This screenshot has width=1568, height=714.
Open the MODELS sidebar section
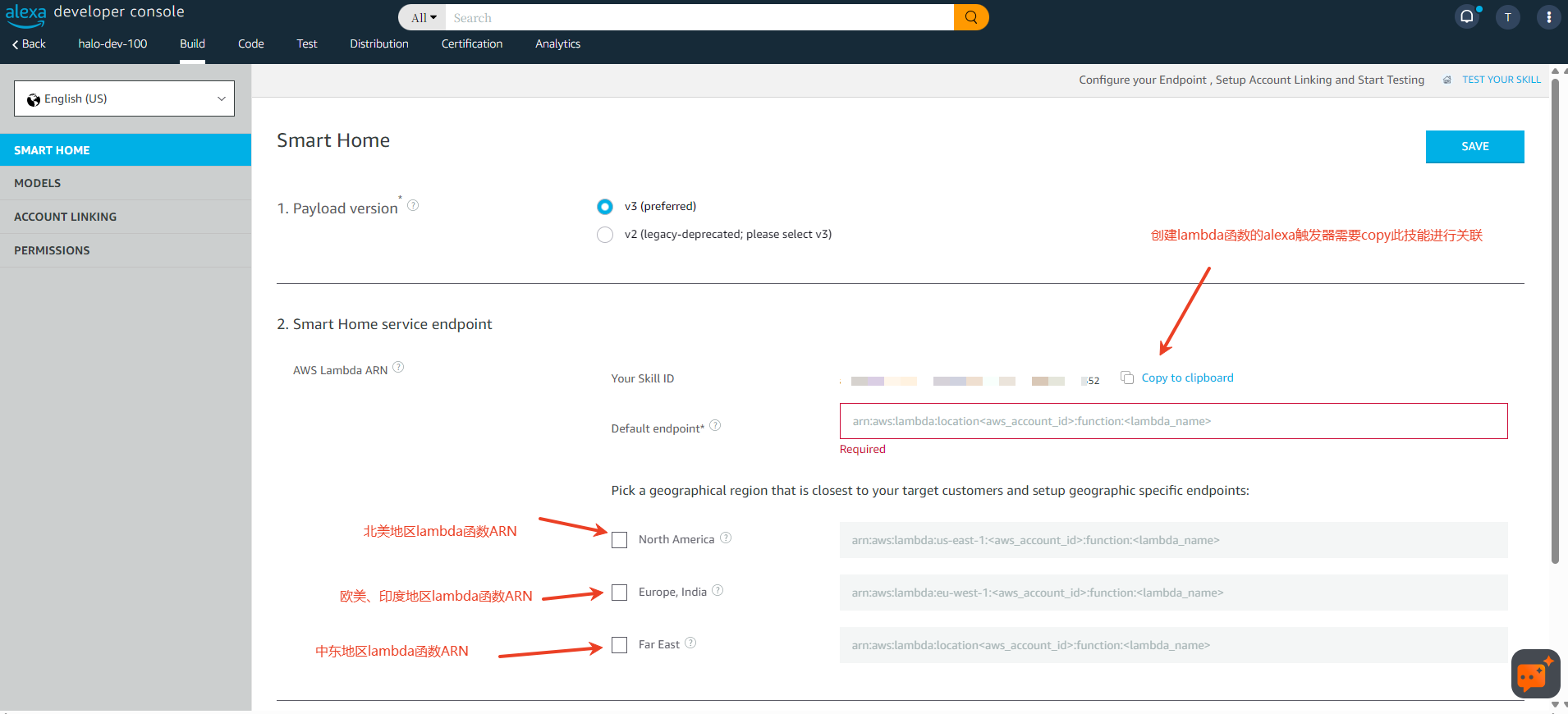point(126,183)
